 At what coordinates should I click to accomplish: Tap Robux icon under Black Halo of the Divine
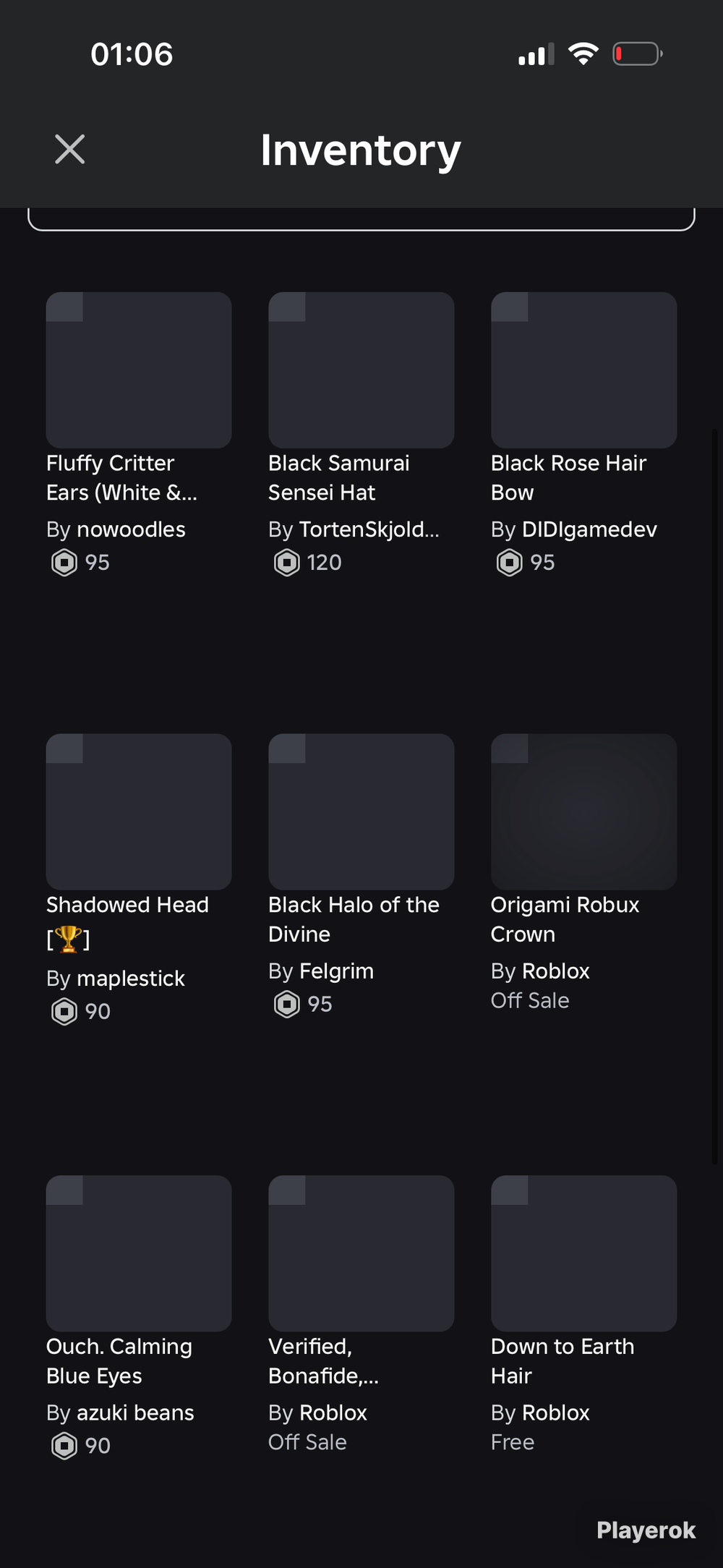coord(287,1004)
